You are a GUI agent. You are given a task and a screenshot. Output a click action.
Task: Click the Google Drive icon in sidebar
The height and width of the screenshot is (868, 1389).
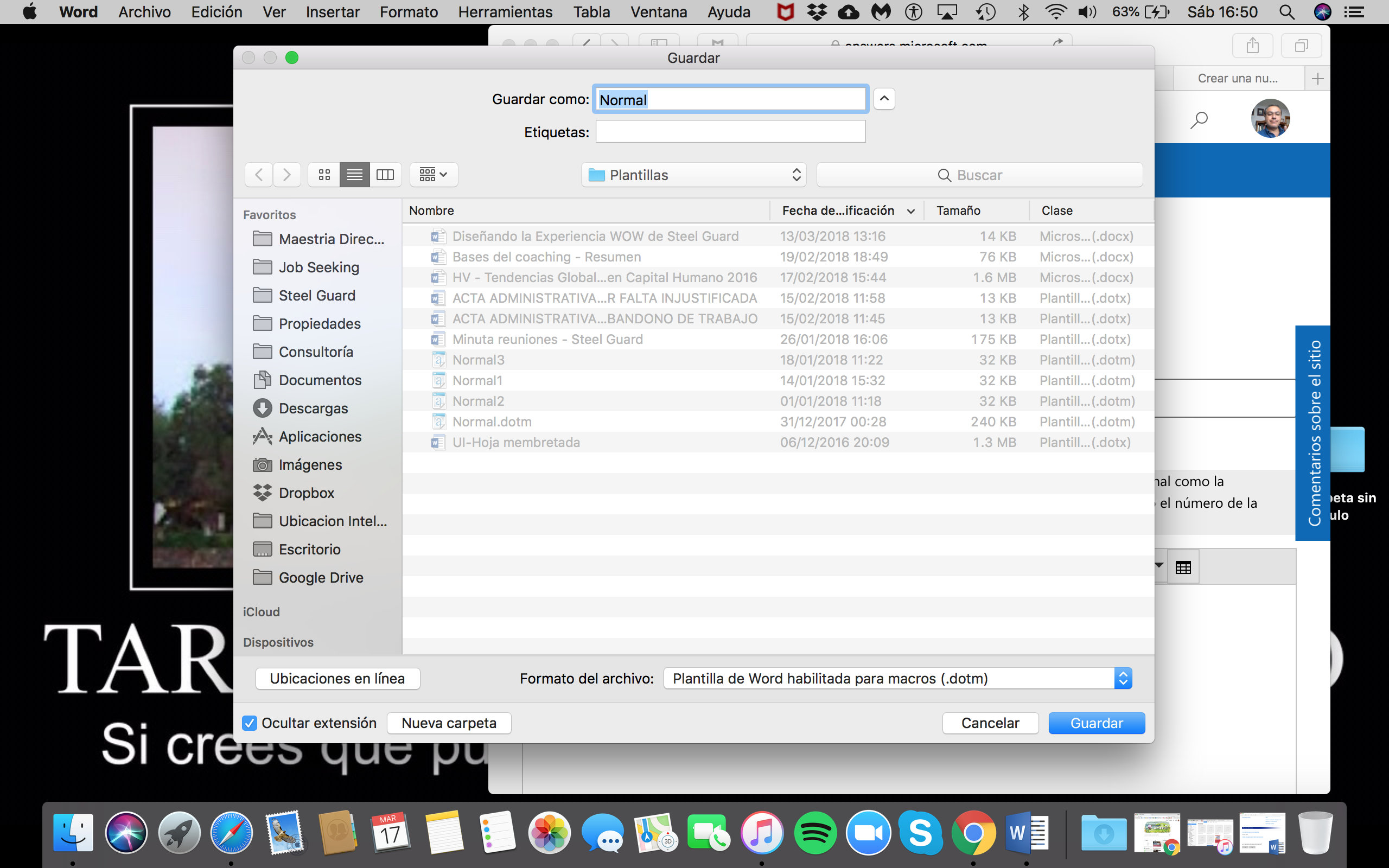pos(262,577)
